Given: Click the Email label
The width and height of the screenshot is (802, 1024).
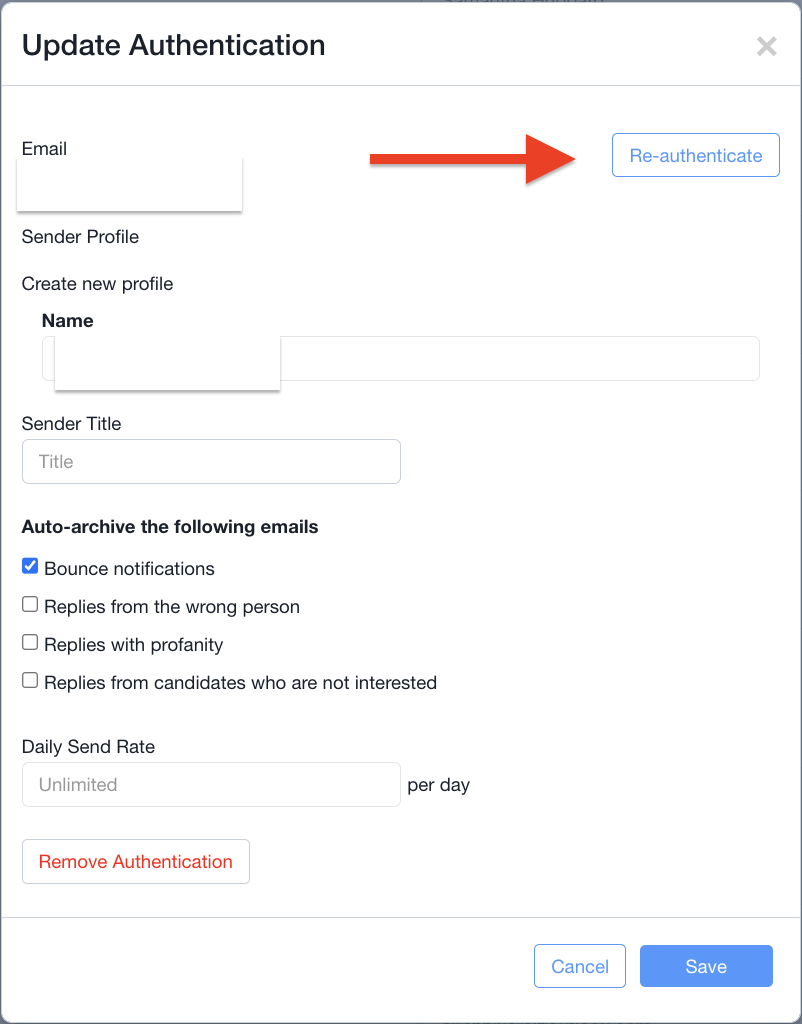Looking at the screenshot, I should (44, 149).
